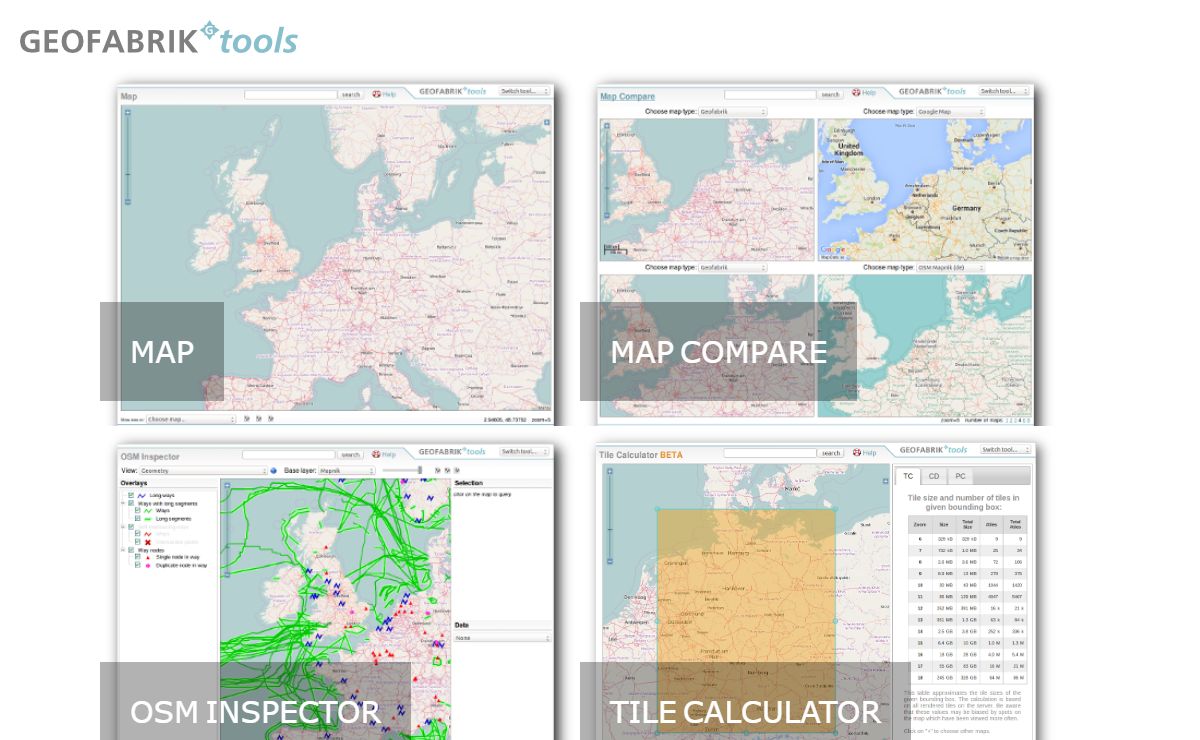This screenshot has height=740, width=1200.
Task: Click search button in Map Compare thumbnail
Action: [831, 94]
